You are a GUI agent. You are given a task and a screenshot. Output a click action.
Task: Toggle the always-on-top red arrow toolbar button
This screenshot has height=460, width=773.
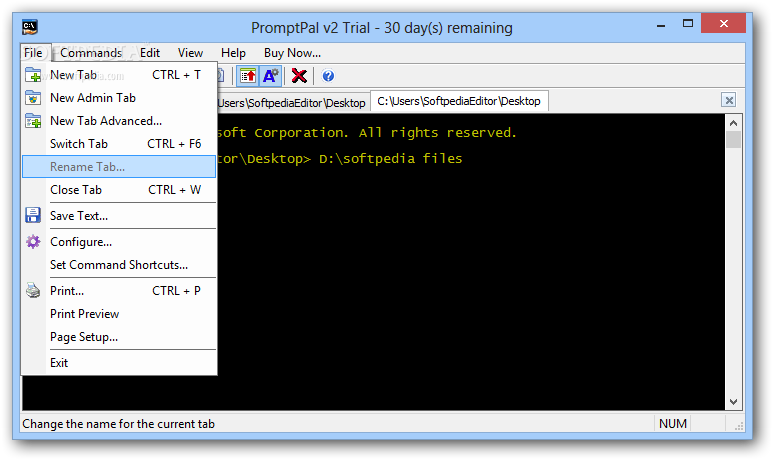[x=248, y=76]
